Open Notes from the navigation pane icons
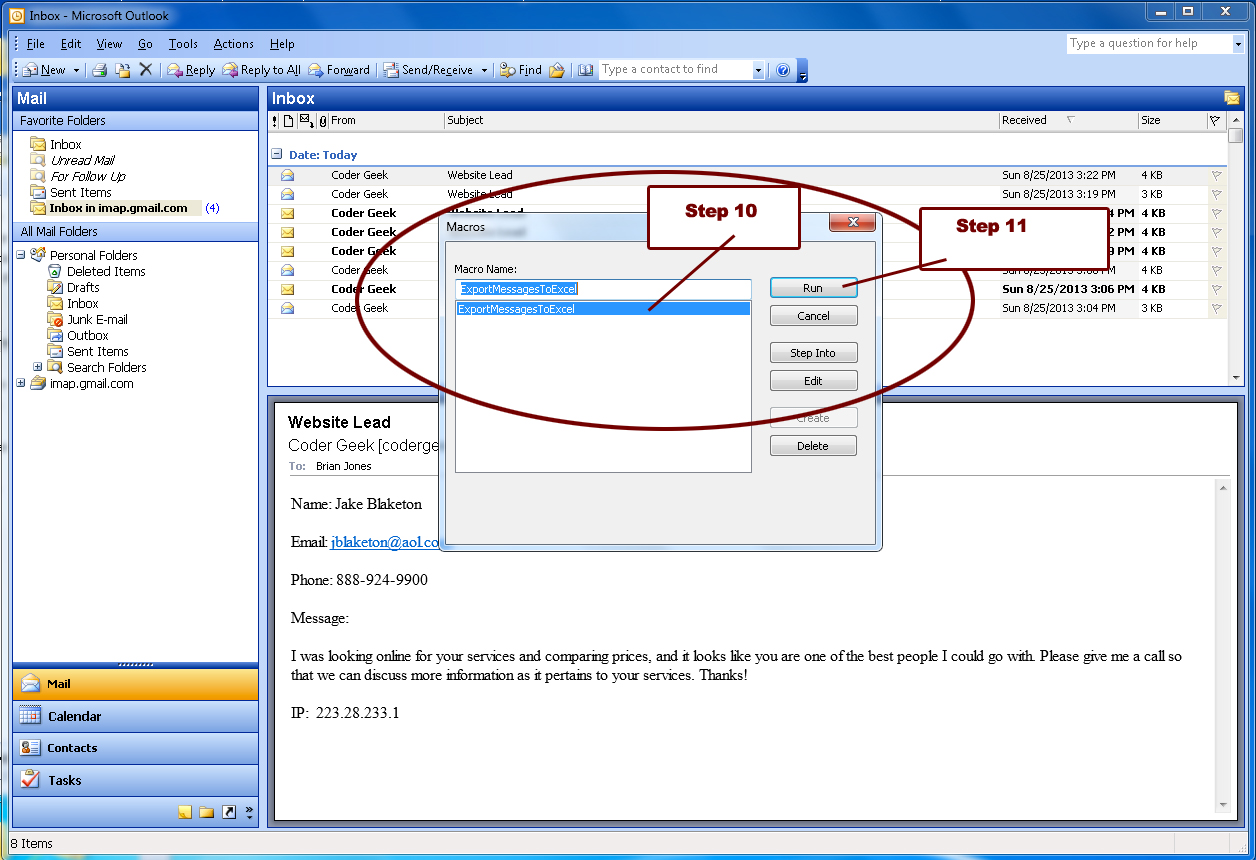This screenshot has width=1256, height=860. pyautogui.click(x=185, y=813)
